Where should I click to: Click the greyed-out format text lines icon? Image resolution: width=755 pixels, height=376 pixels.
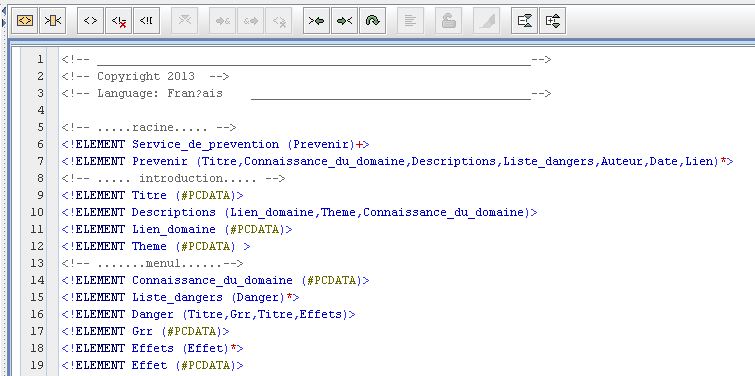point(410,21)
